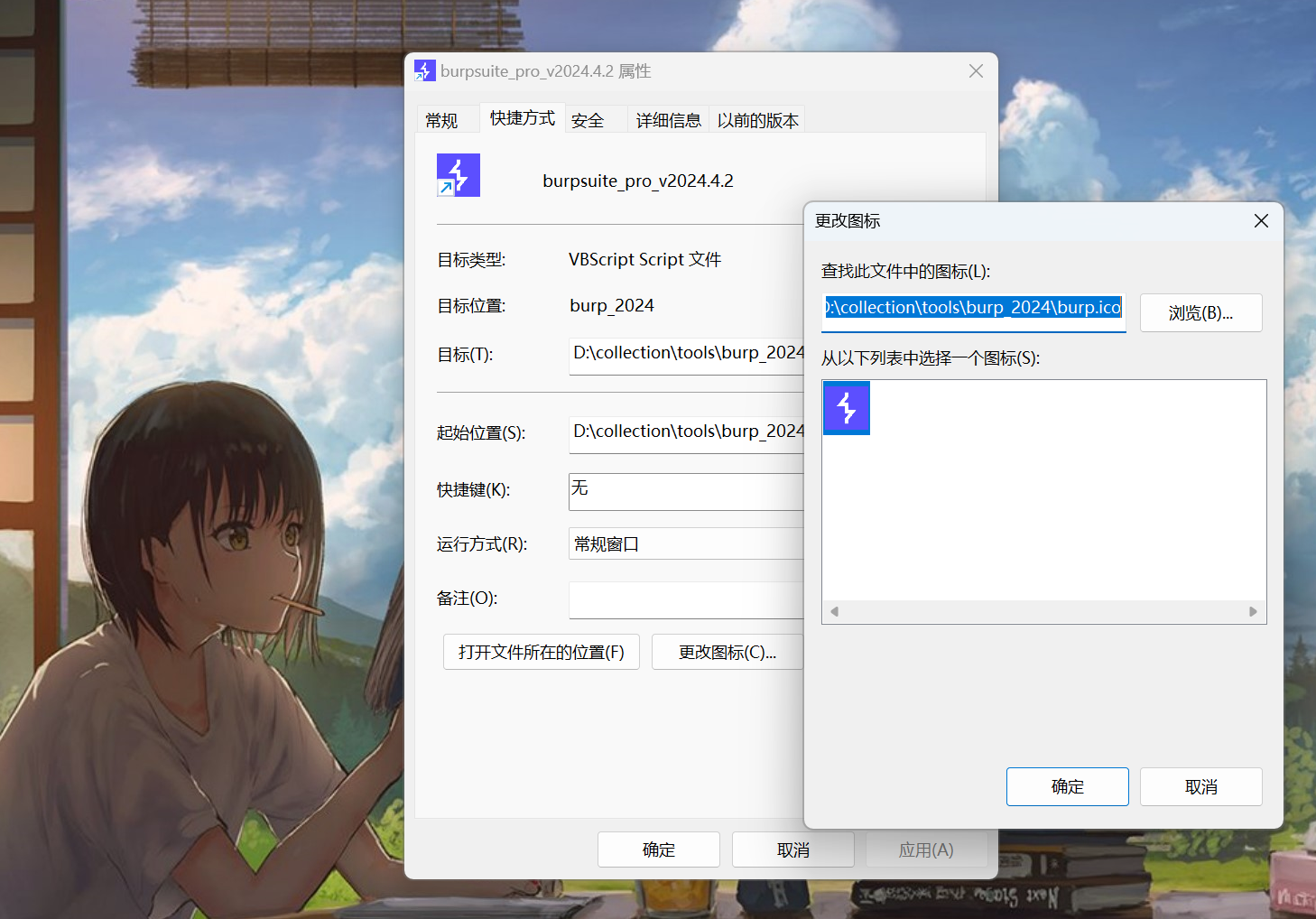Open the 运行方式(R) dropdown showing 常规窗口
Viewport: 1316px width, 919px height.
(686, 543)
